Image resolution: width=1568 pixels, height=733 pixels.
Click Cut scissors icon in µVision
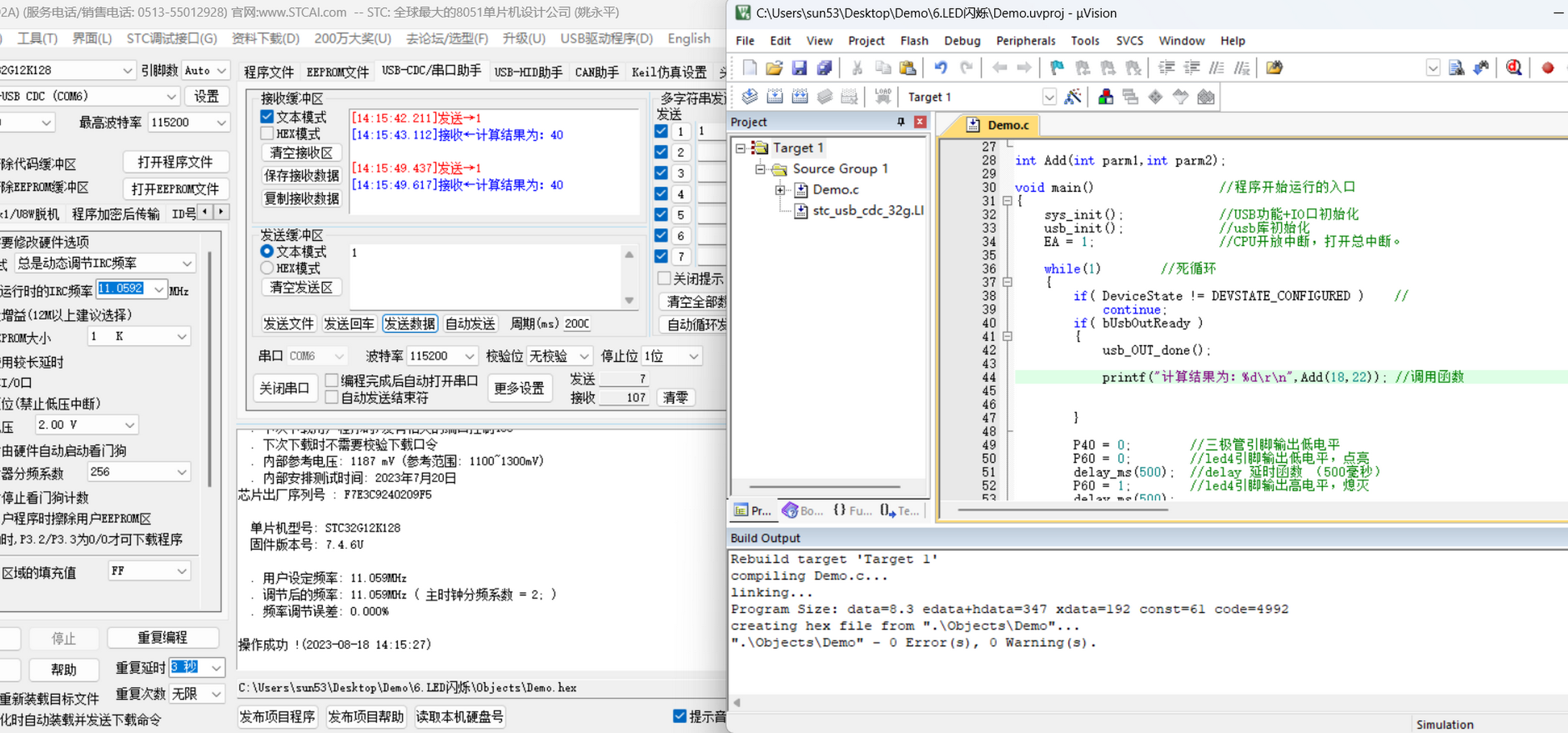tap(857, 68)
